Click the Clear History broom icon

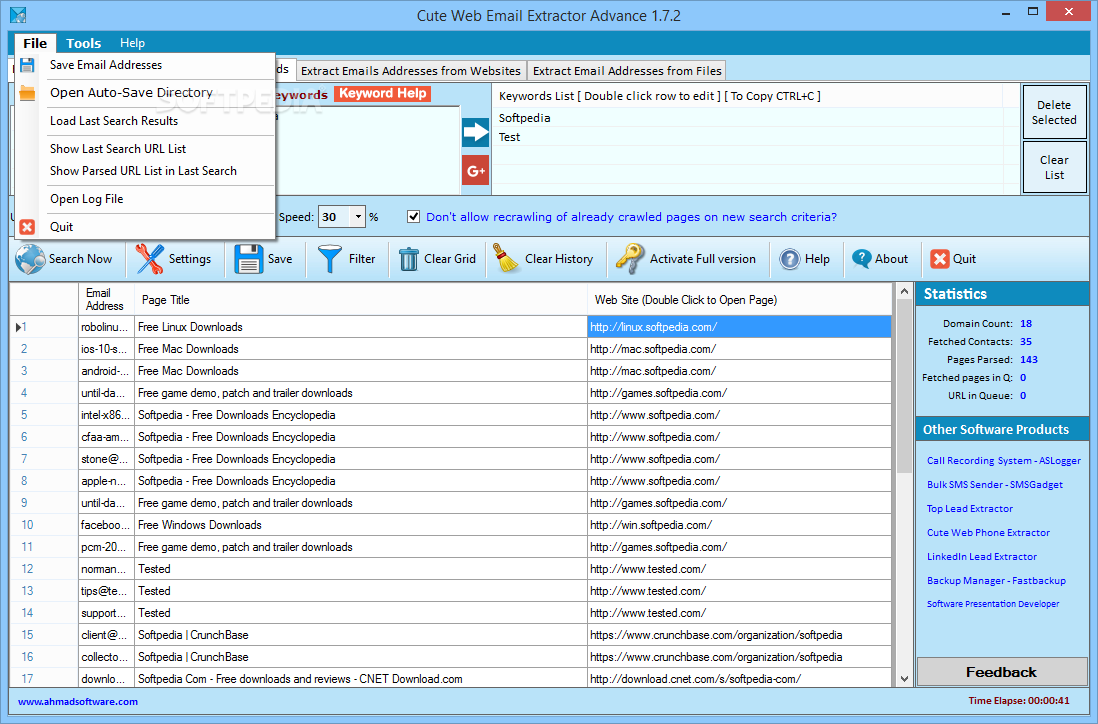coord(506,258)
